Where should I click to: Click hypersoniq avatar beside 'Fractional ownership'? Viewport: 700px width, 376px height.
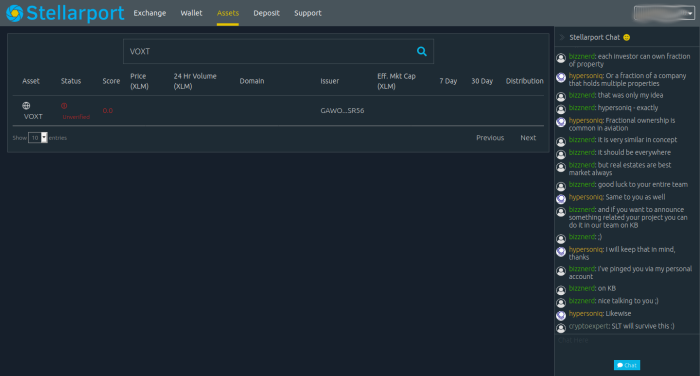[x=561, y=122]
